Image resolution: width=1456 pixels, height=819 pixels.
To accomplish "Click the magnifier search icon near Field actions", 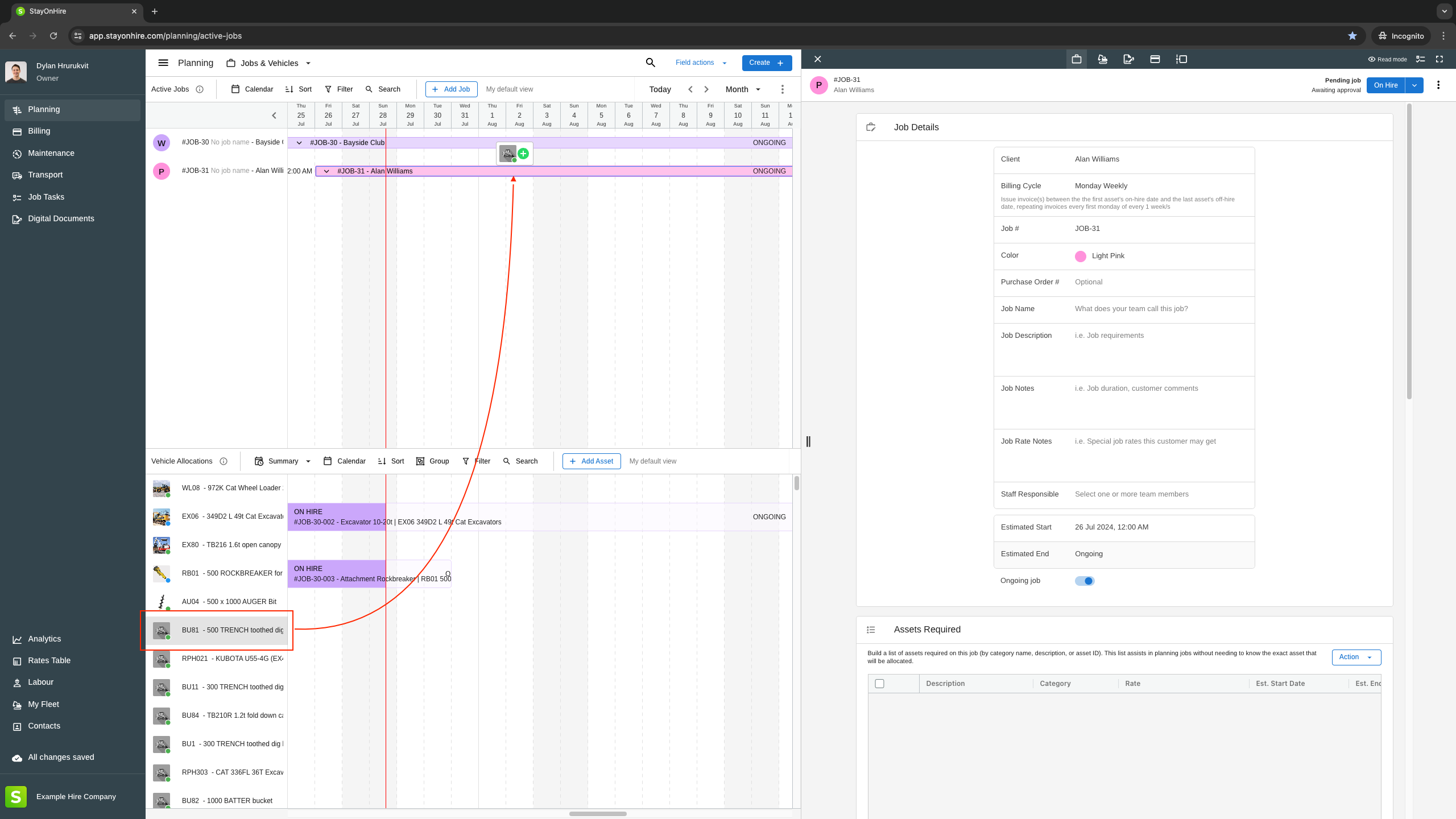I will [651, 63].
